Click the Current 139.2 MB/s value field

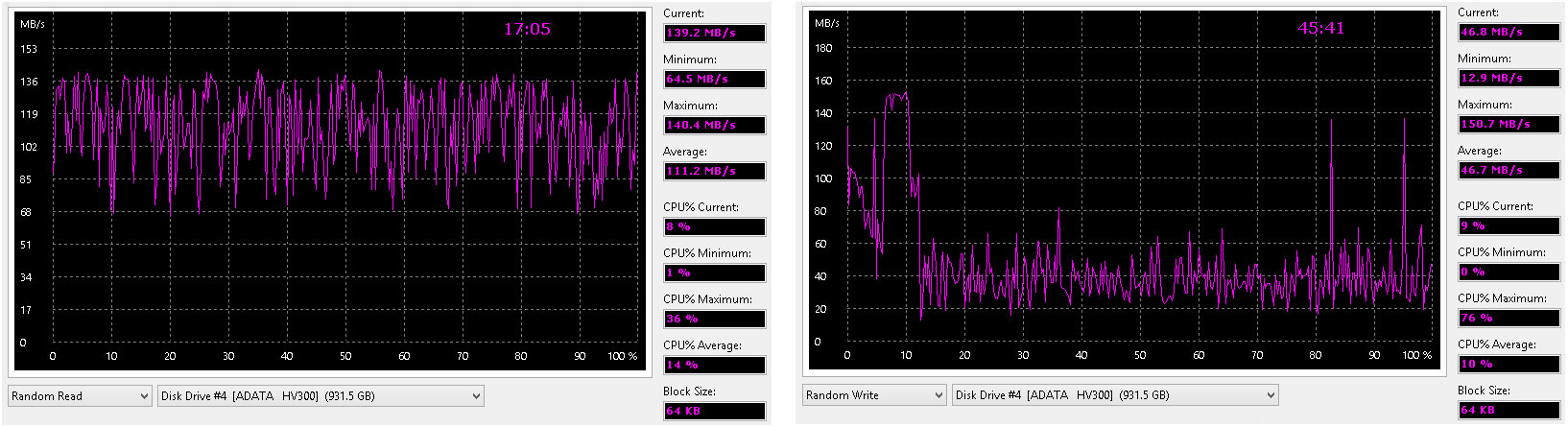tap(714, 34)
